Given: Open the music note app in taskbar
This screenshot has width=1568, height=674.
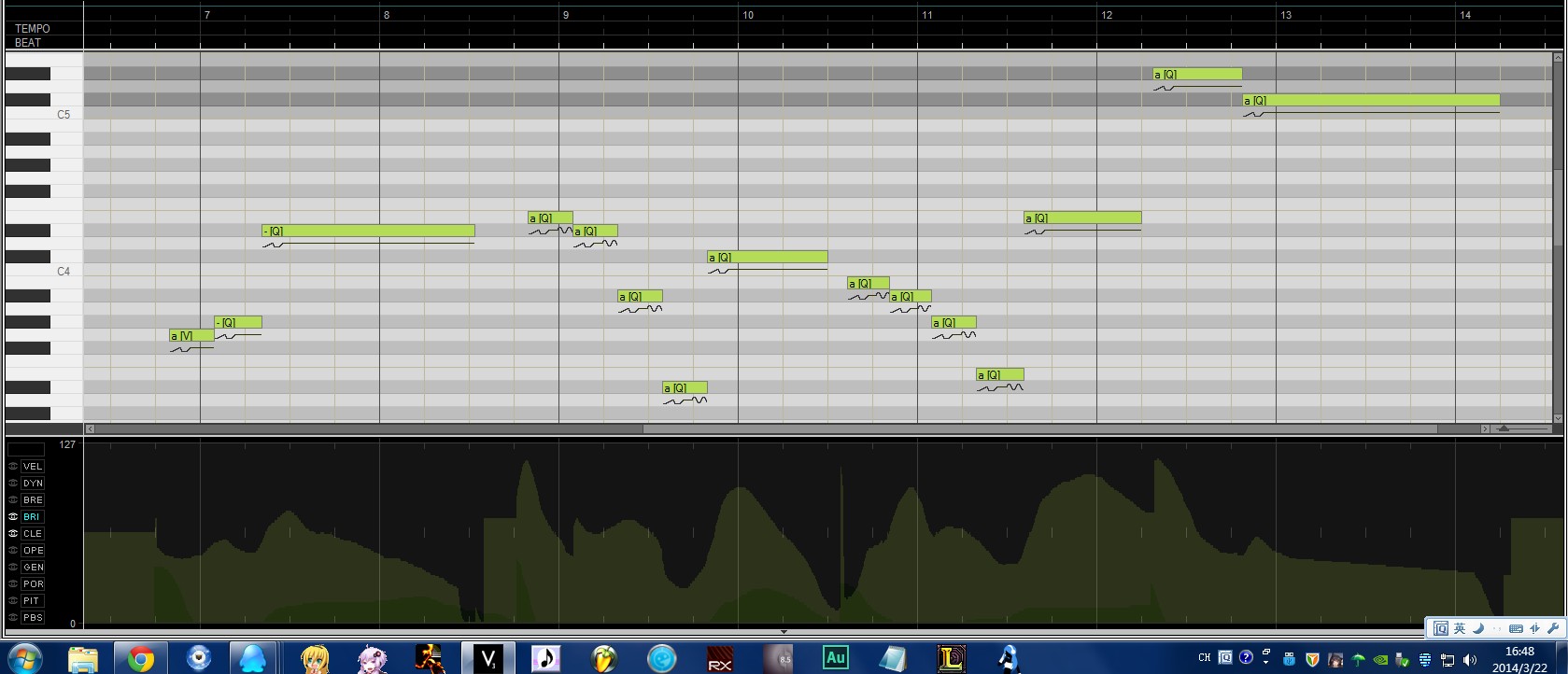Looking at the screenshot, I should (545, 659).
